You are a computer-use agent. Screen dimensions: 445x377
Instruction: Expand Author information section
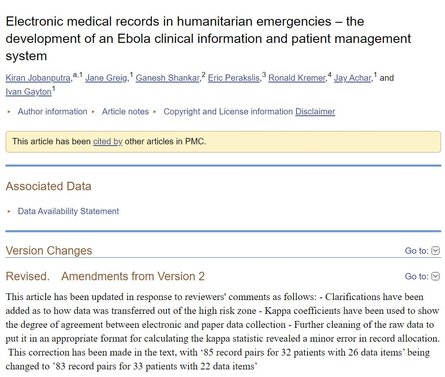click(x=52, y=112)
